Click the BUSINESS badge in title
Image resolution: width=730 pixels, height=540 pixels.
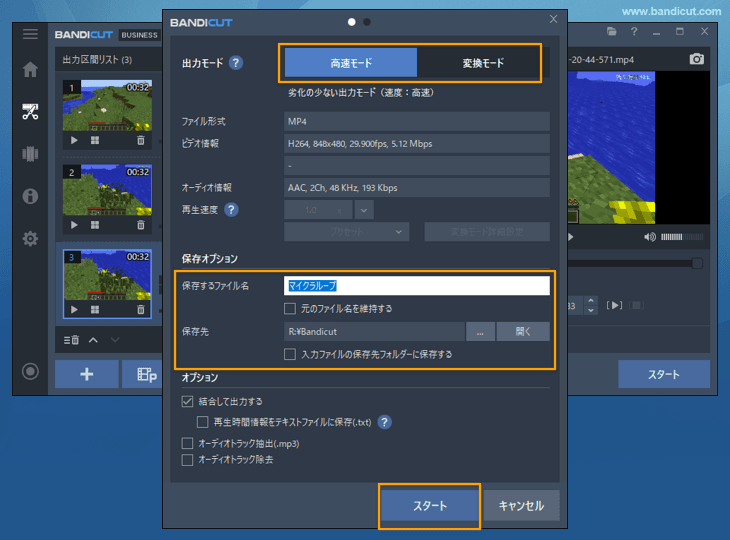[139, 35]
